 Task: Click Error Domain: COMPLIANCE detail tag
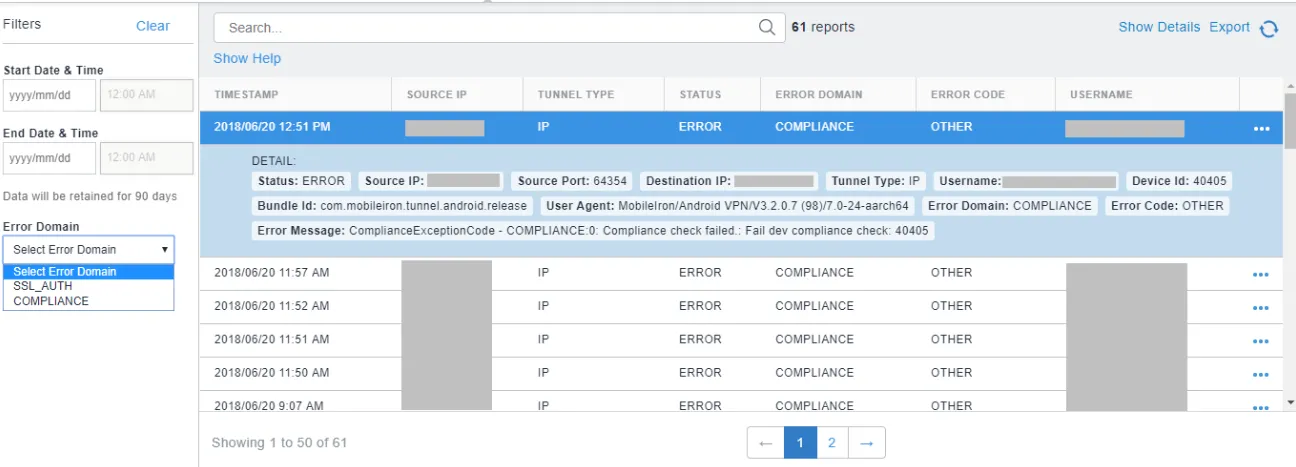[x=1010, y=206]
